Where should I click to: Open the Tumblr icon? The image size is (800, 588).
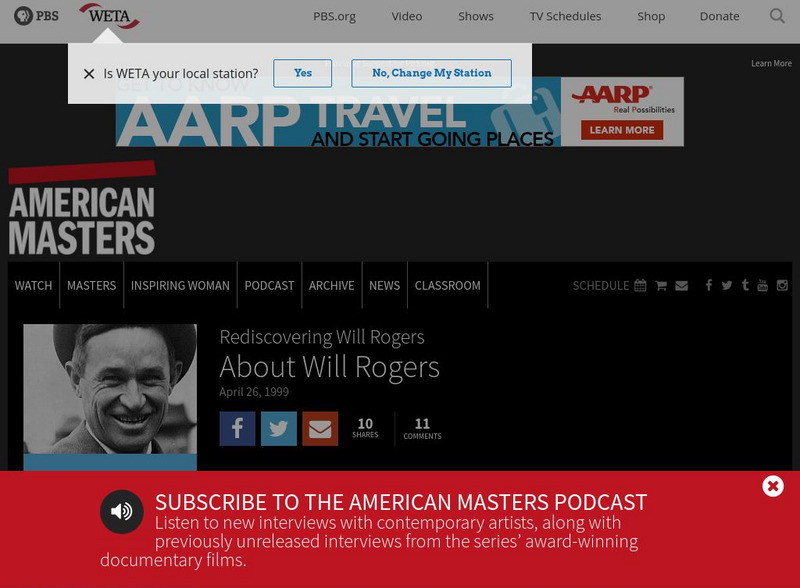coord(745,285)
